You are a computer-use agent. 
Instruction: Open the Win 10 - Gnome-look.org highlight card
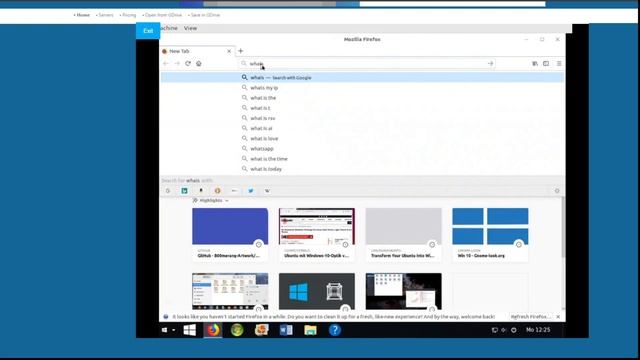click(490, 234)
